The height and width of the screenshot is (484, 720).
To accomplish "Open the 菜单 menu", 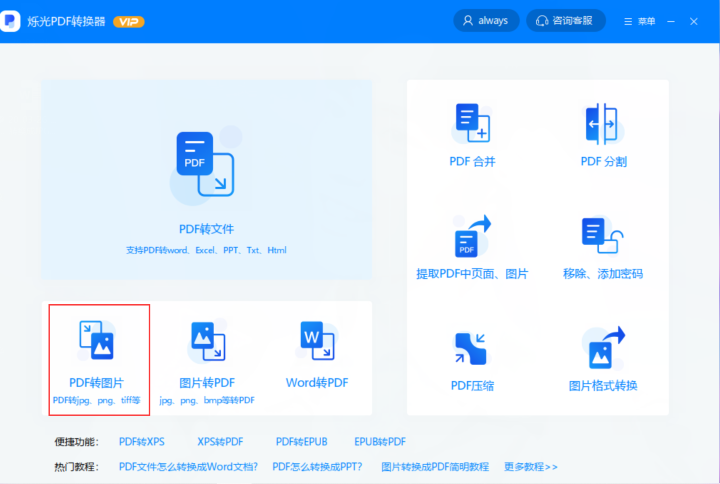I will coord(640,21).
